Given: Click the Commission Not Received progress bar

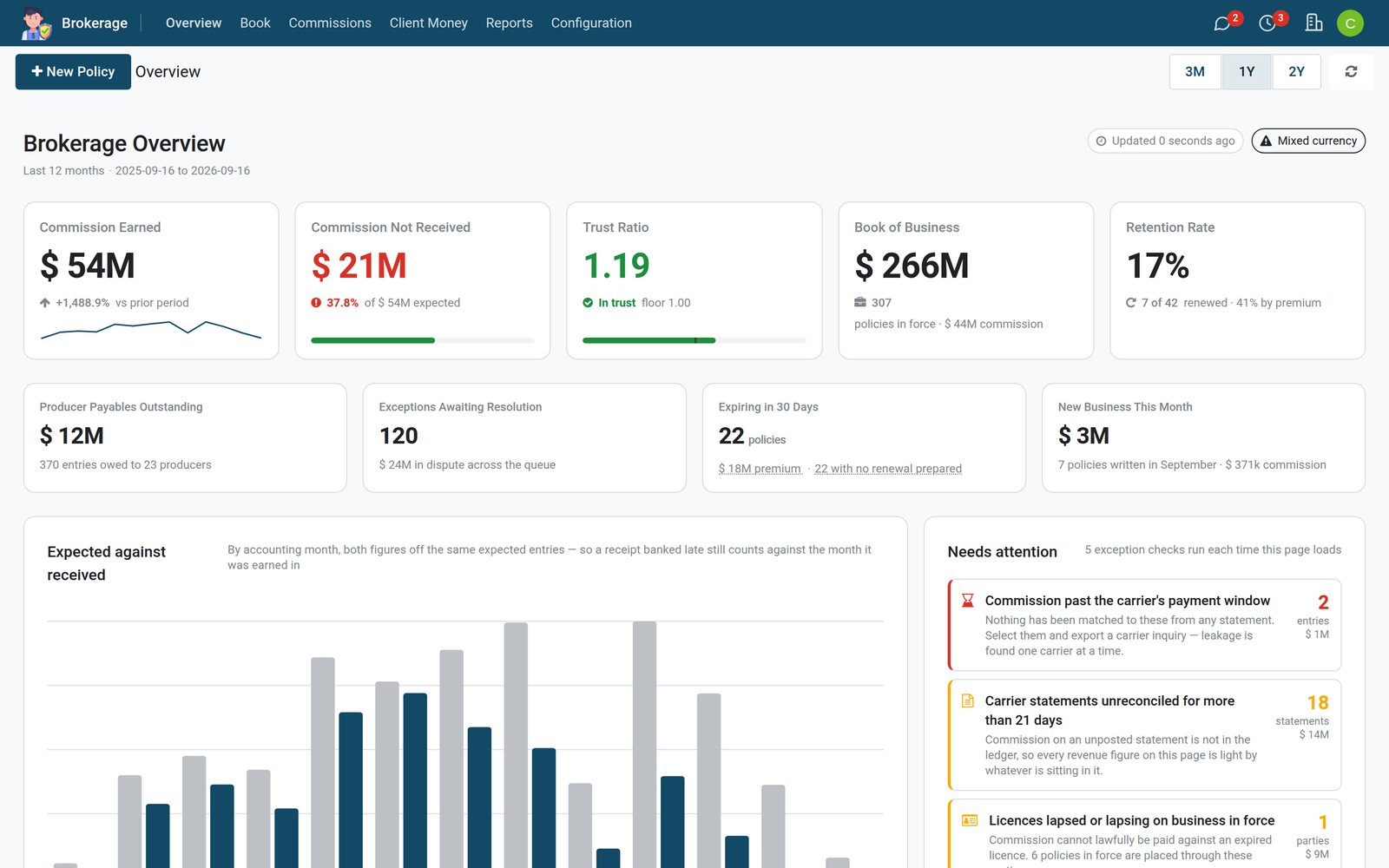Looking at the screenshot, I should pos(423,340).
